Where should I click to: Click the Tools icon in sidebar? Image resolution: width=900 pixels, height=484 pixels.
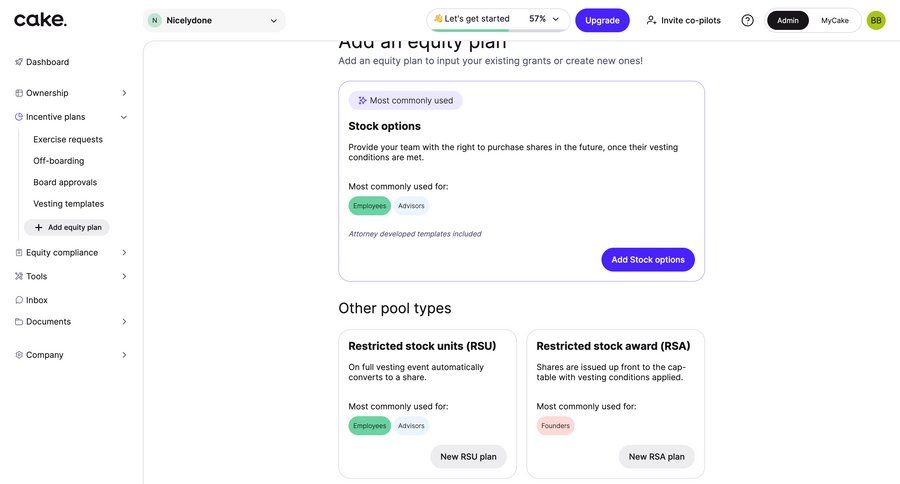(x=19, y=276)
